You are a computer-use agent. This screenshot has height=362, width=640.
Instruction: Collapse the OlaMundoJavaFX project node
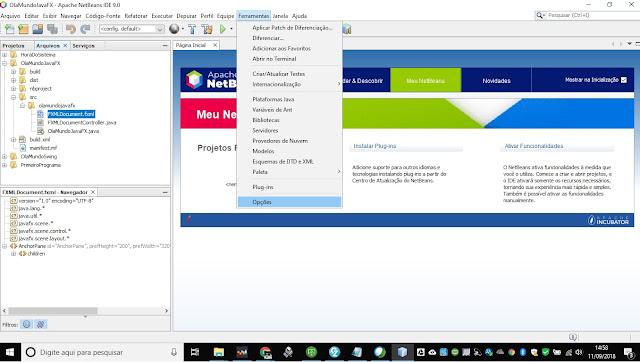click(x=4, y=63)
